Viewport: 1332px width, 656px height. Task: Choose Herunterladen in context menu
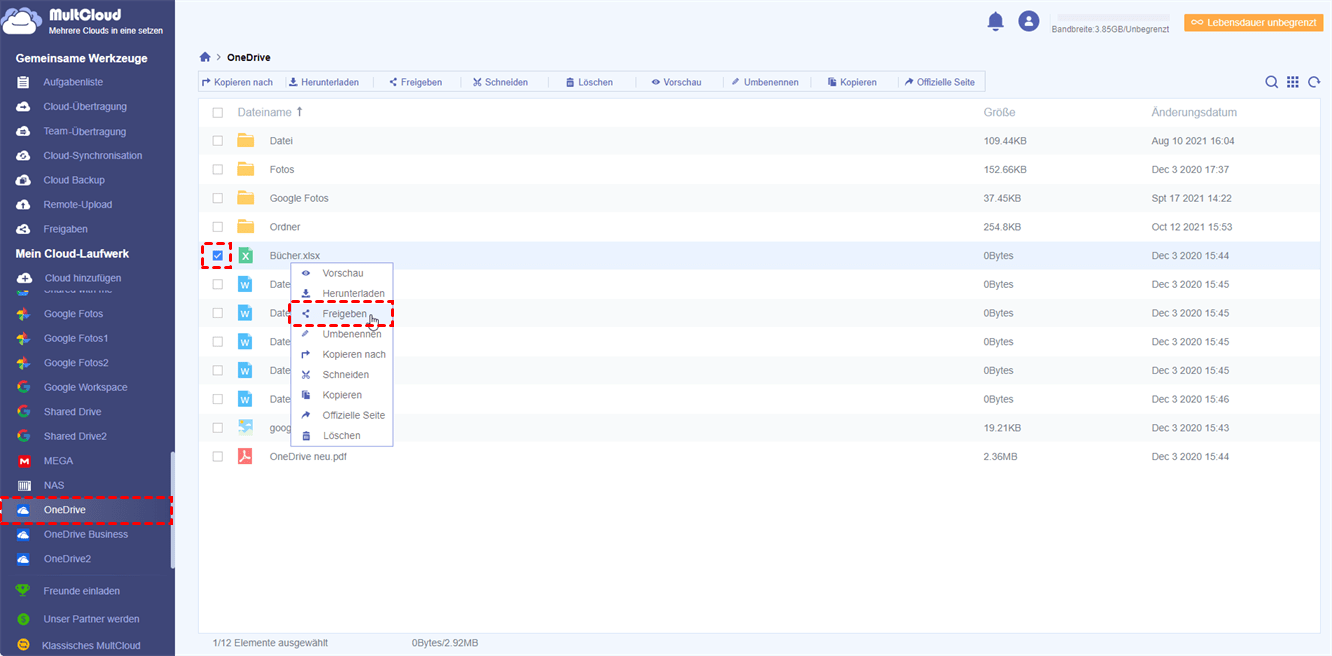(x=342, y=293)
